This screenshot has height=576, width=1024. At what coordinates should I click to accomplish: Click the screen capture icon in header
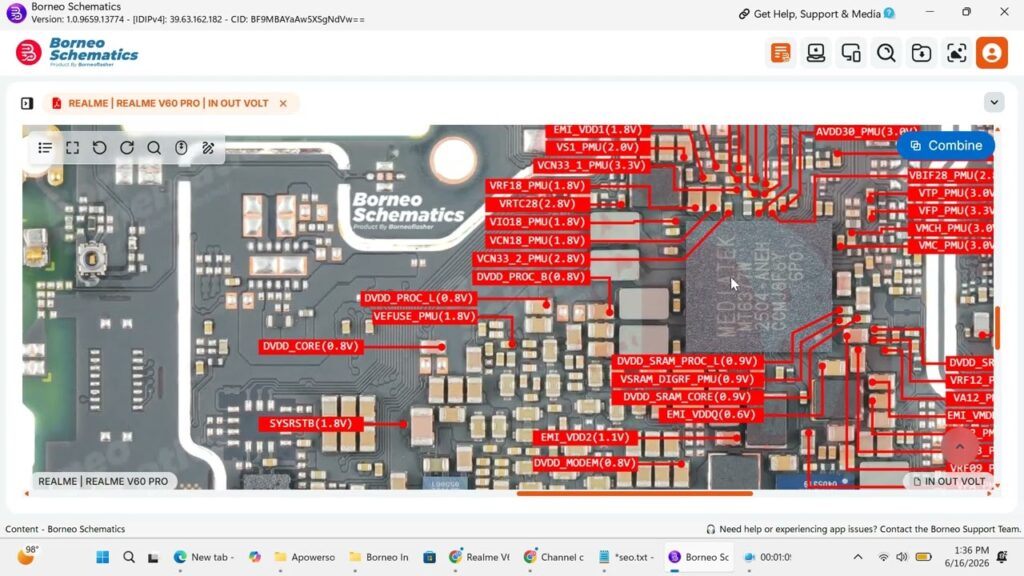(x=957, y=53)
